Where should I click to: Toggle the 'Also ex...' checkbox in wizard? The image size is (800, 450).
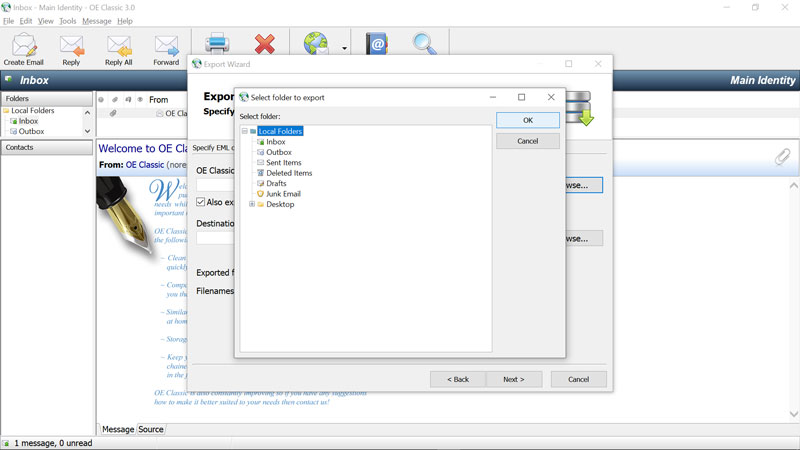coord(201,202)
